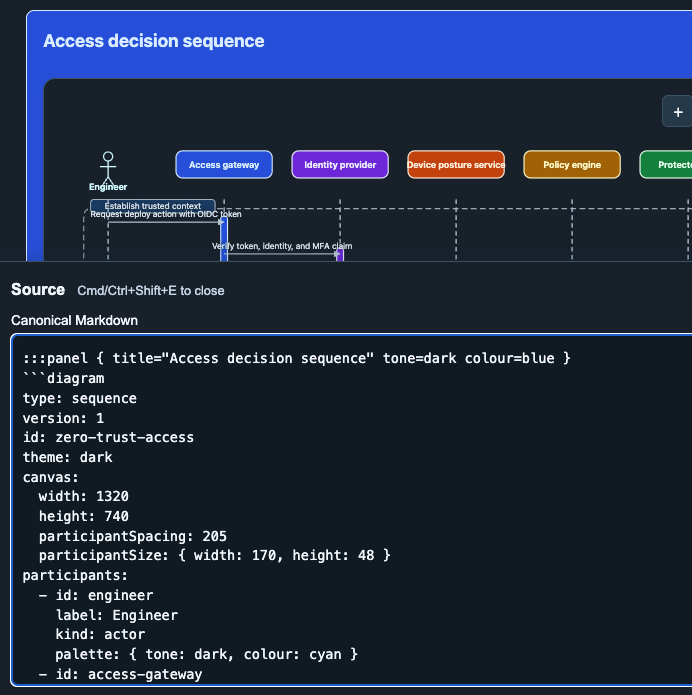Click the 'palette' cyan colour source line

point(207,654)
